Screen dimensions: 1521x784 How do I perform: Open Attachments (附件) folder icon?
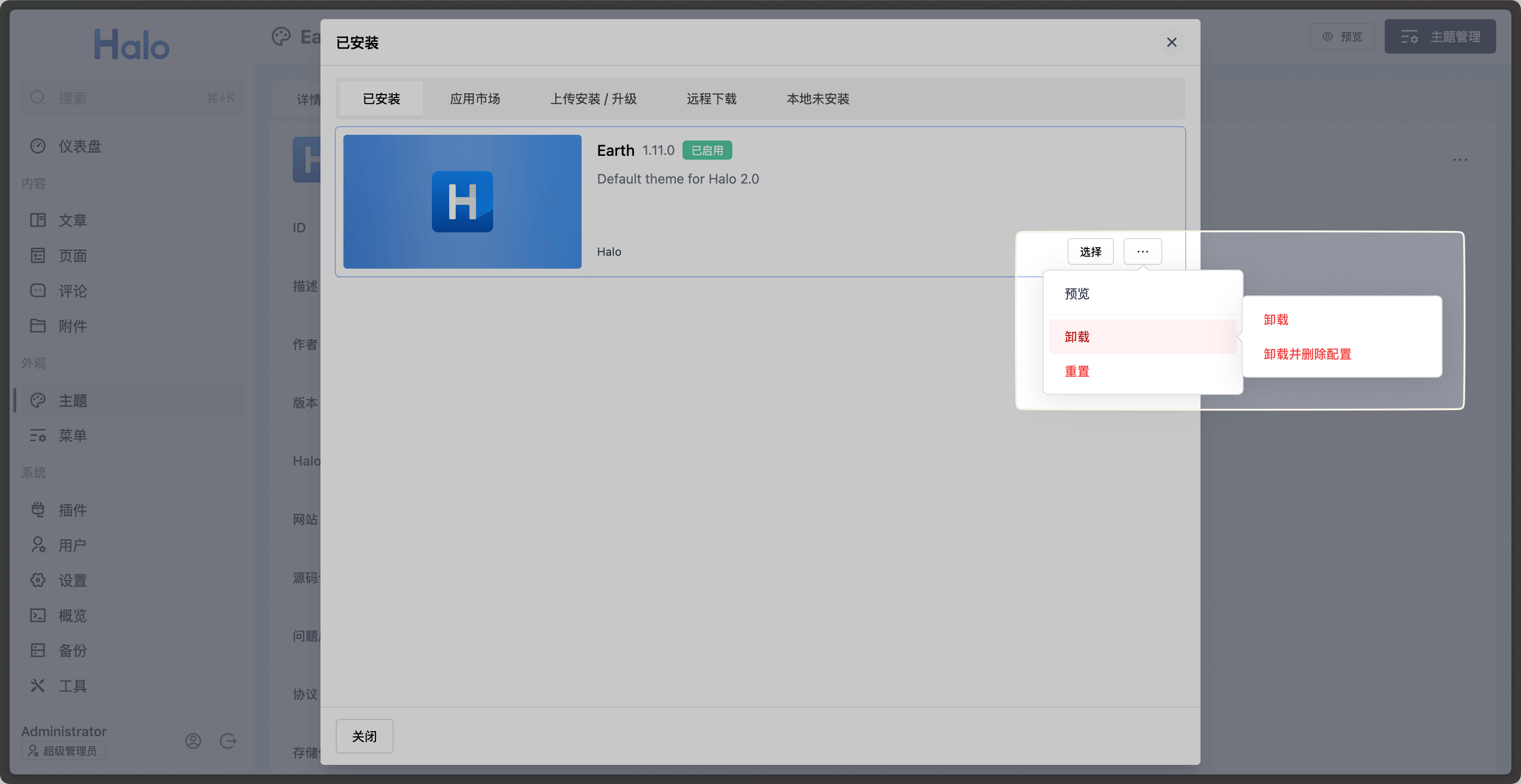point(38,326)
